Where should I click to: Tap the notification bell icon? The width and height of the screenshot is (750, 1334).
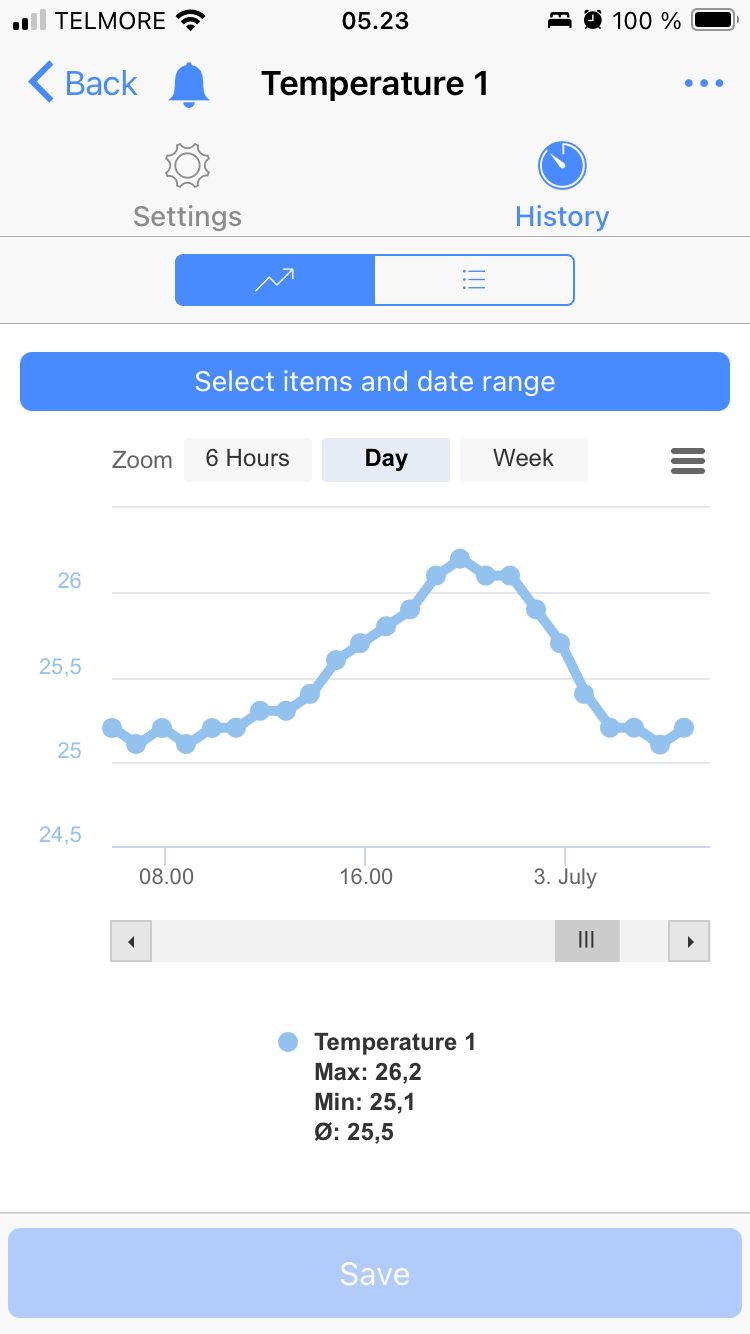pyautogui.click(x=189, y=84)
